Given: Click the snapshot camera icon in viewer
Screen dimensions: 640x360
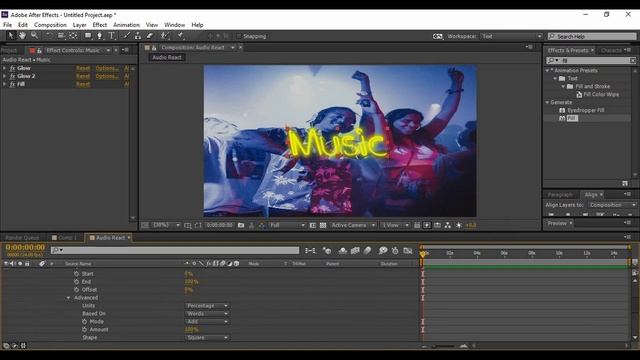Looking at the screenshot, I should (241, 225).
